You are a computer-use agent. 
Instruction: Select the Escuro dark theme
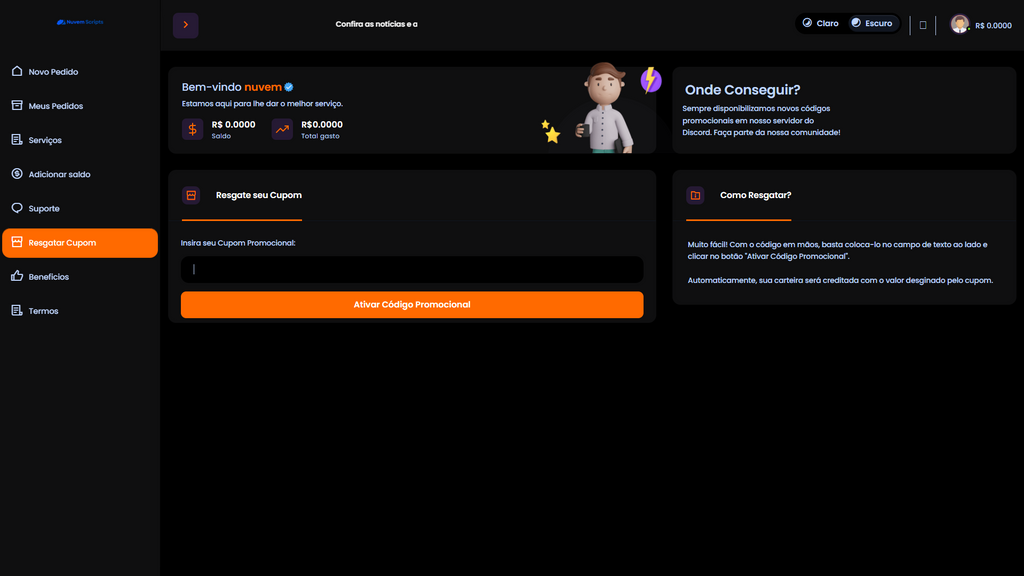[871, 23]
